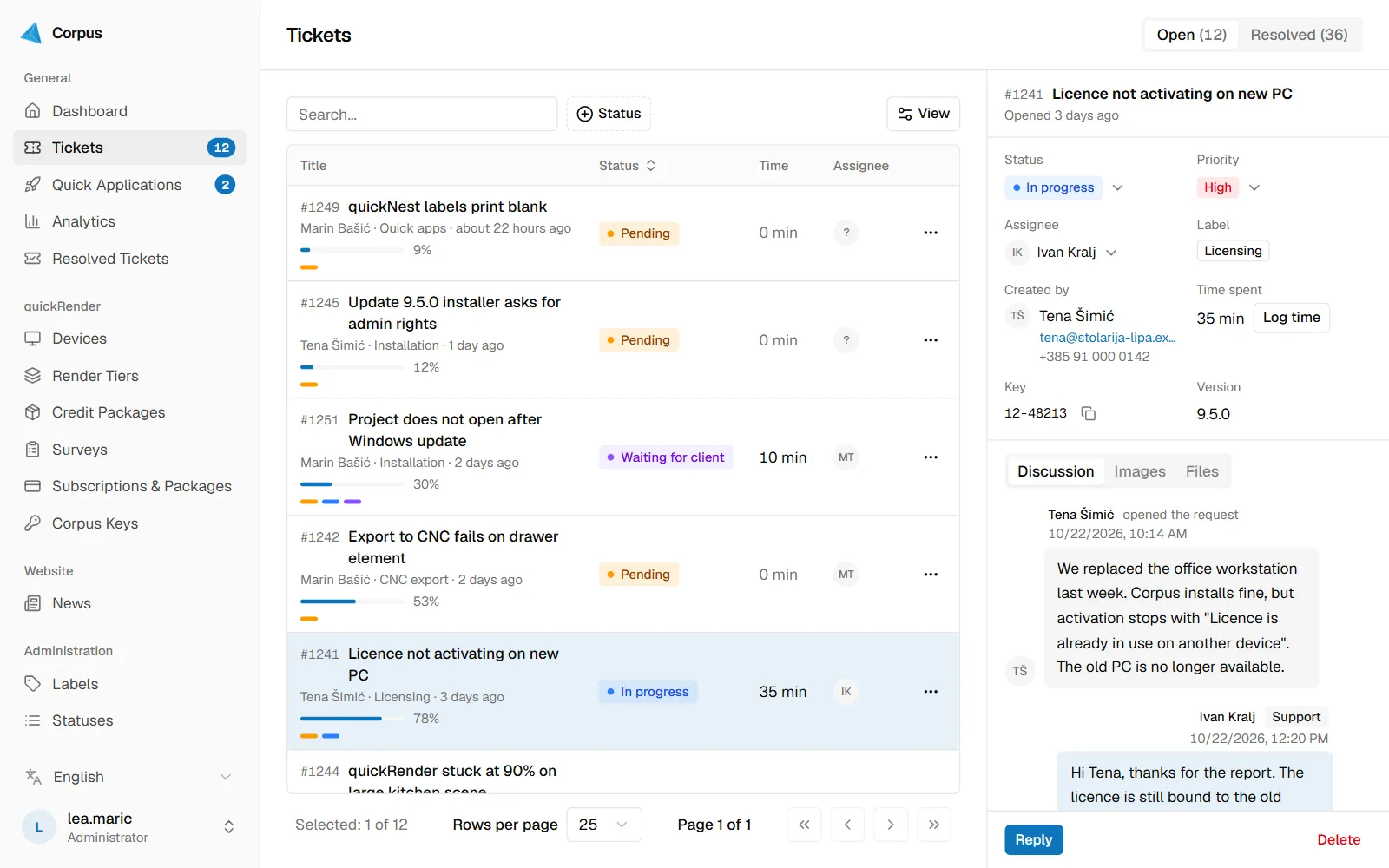Open Credit Packages page

click(129, 412)
